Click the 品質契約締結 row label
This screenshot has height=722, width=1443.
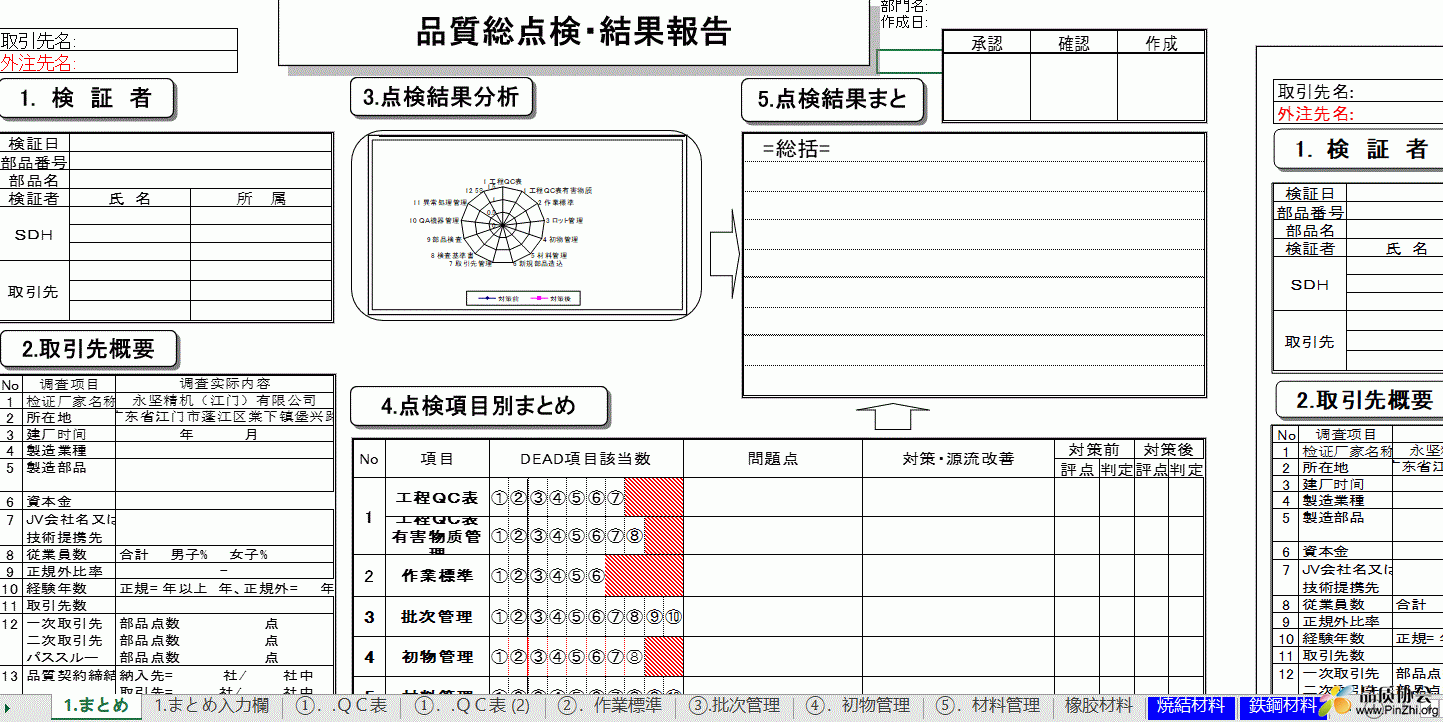coord(68,675)
